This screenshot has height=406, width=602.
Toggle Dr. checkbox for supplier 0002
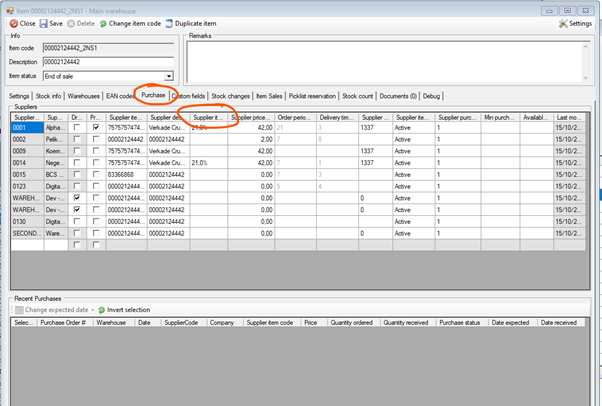(77, 139)
